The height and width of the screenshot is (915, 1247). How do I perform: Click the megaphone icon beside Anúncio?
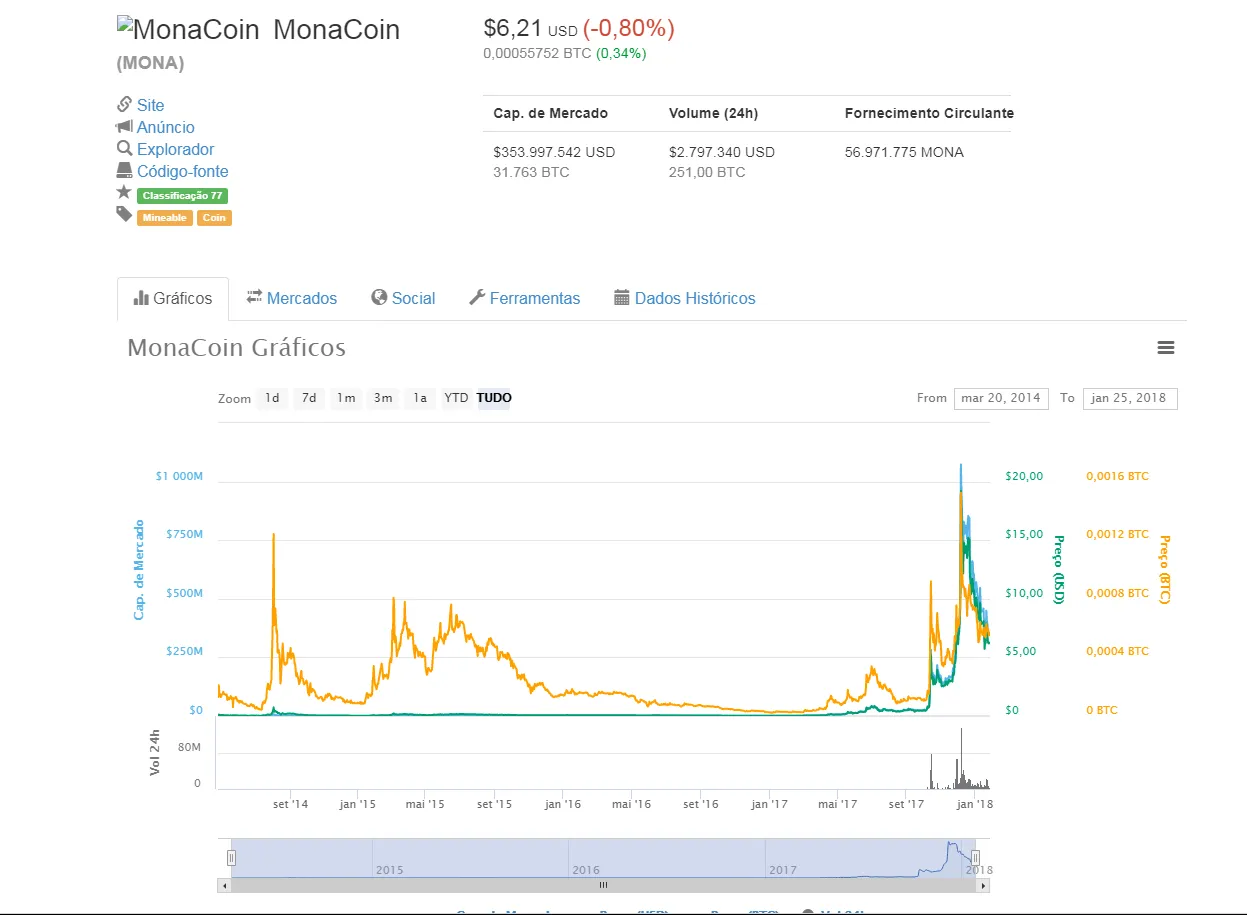tap(125, 127)
